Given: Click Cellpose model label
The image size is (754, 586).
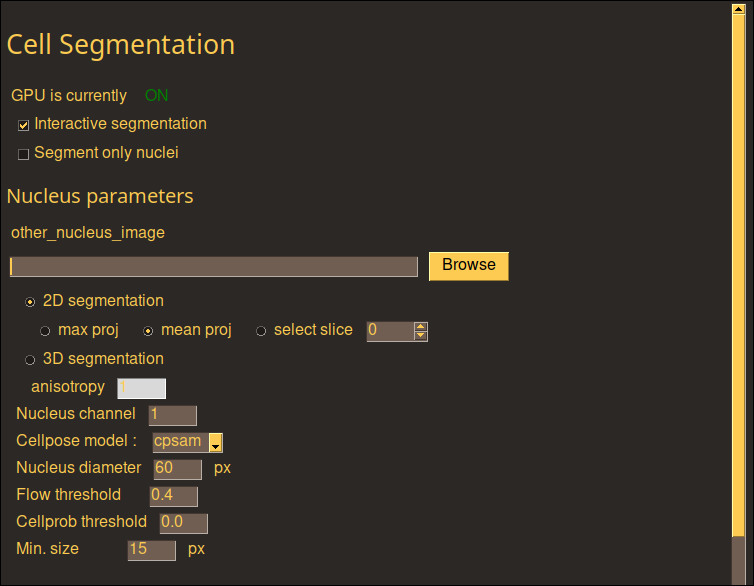Looking at the screenshot, I should coord(76,440).
